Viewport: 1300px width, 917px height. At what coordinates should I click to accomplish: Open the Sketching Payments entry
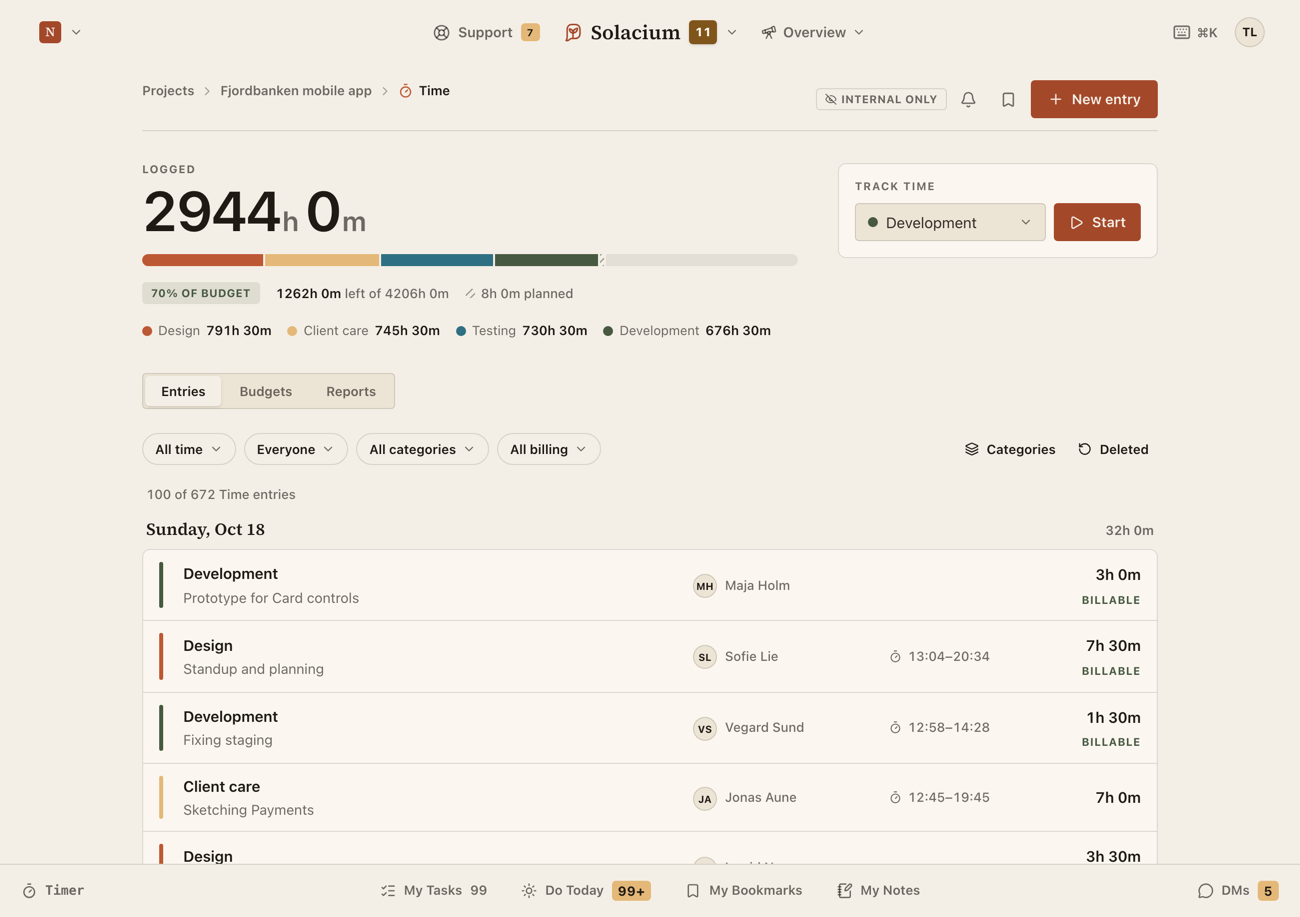pos(650,797)
